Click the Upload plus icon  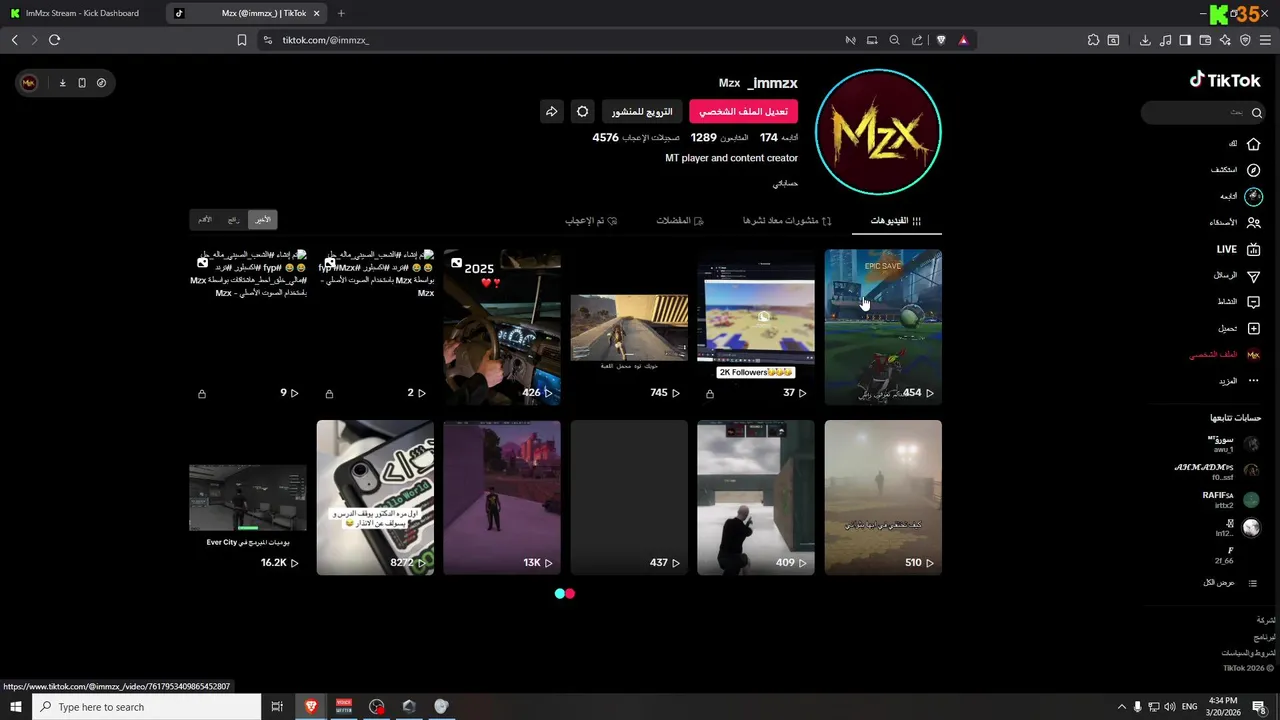coord(1253,328)
